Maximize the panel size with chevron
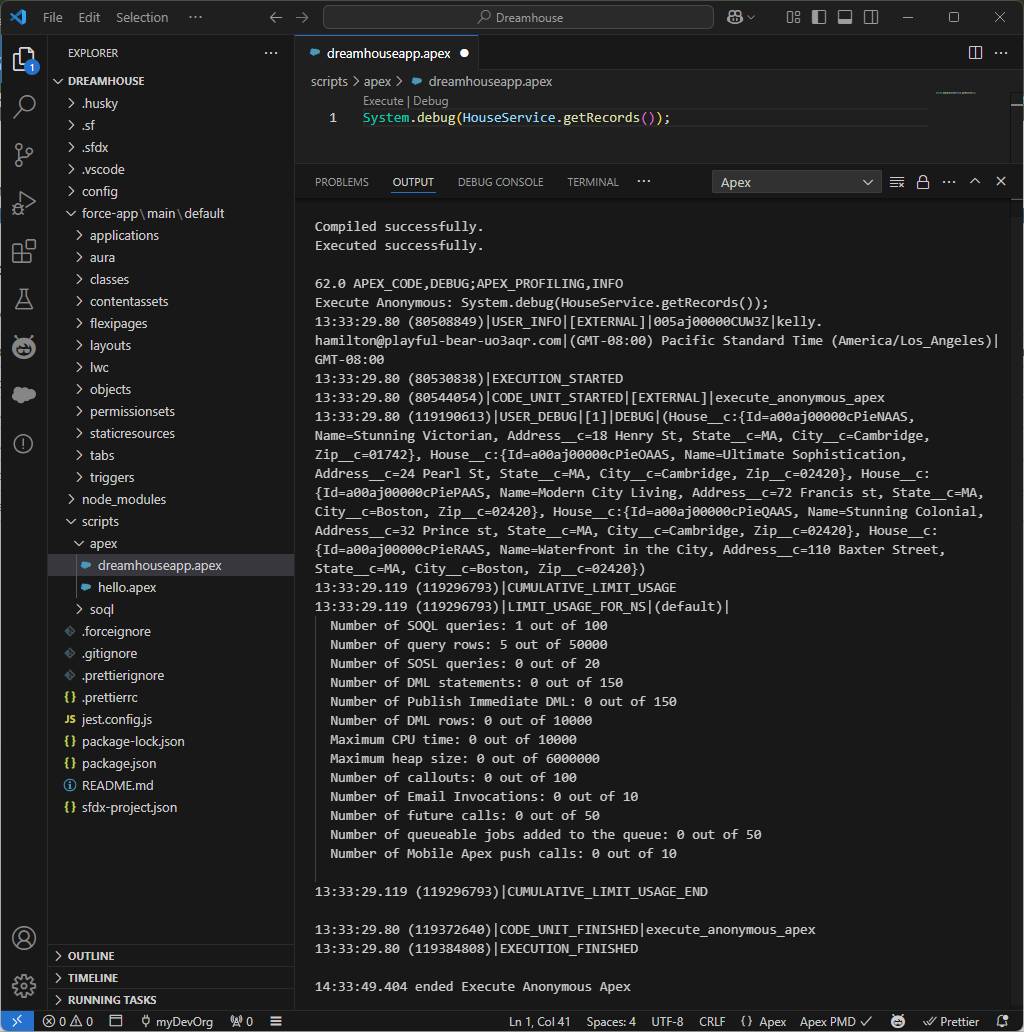Screen dimensions: 1024x1032 [975, 181]
